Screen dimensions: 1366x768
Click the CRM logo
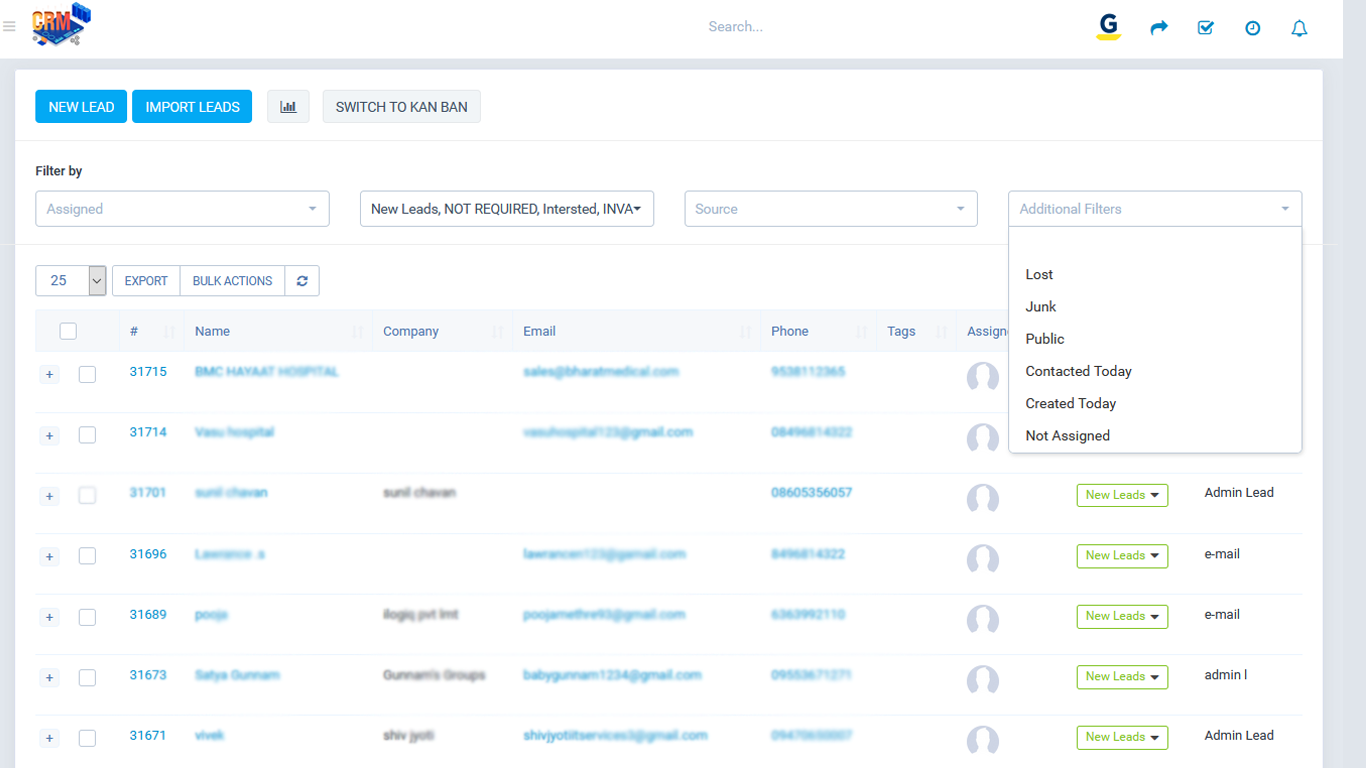coord(60,25)
